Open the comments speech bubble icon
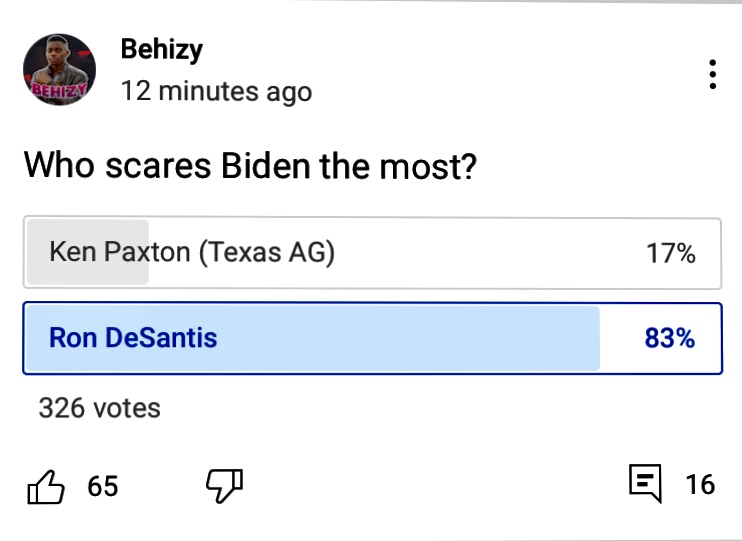 (x=645, y=485)
